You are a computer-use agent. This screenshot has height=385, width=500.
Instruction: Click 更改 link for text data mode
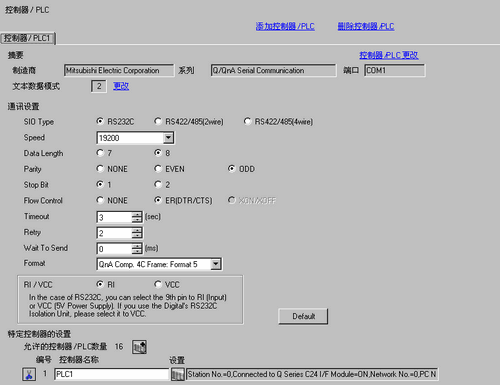click(121, 86)
